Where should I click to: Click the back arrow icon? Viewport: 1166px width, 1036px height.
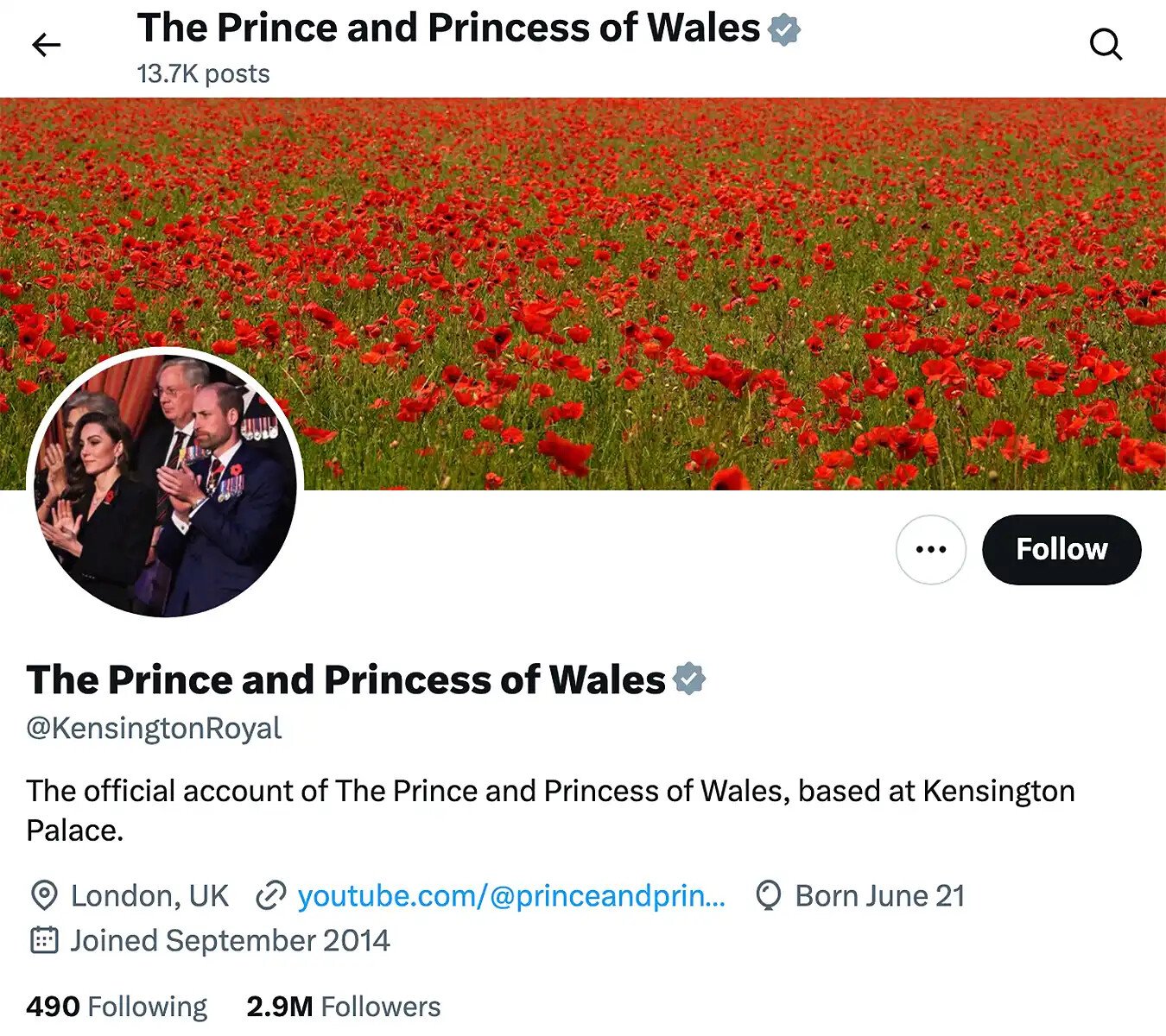(46, 45)
